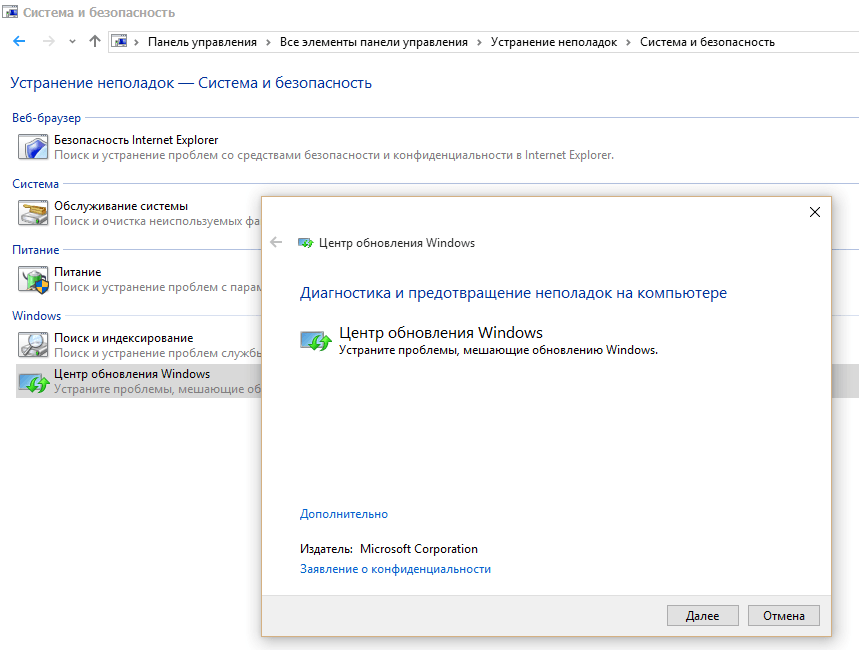The width and height of the screenshot is (859, 650).
Task: Click dialog heading 'Диагностика и предотвращение неполадок'
Action: point(513,293)
